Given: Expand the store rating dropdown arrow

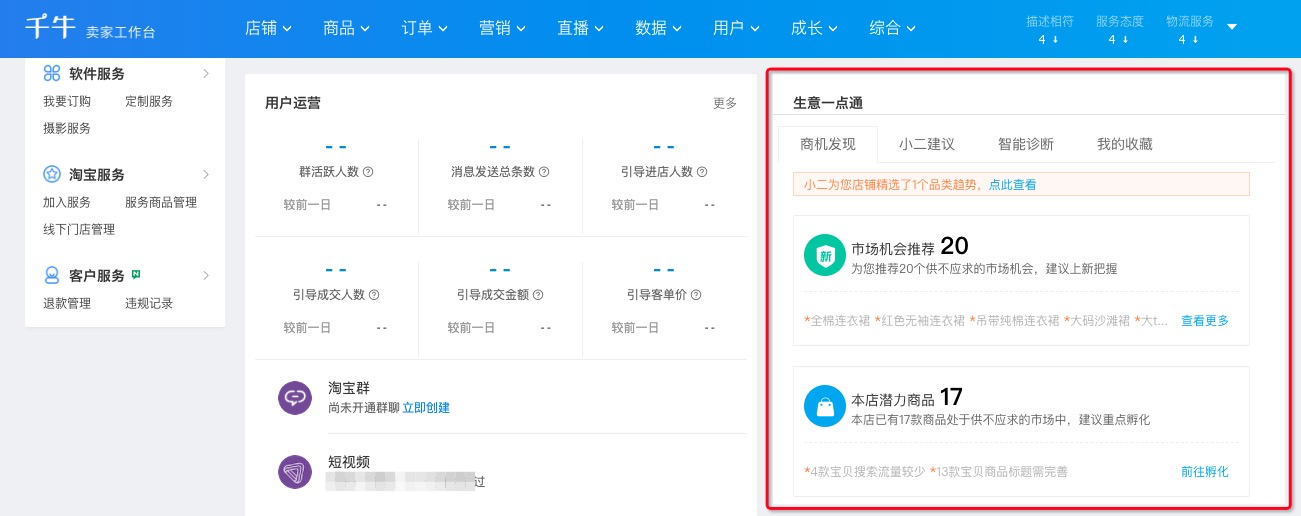Looking at the screenshot, I should 1232,27.
